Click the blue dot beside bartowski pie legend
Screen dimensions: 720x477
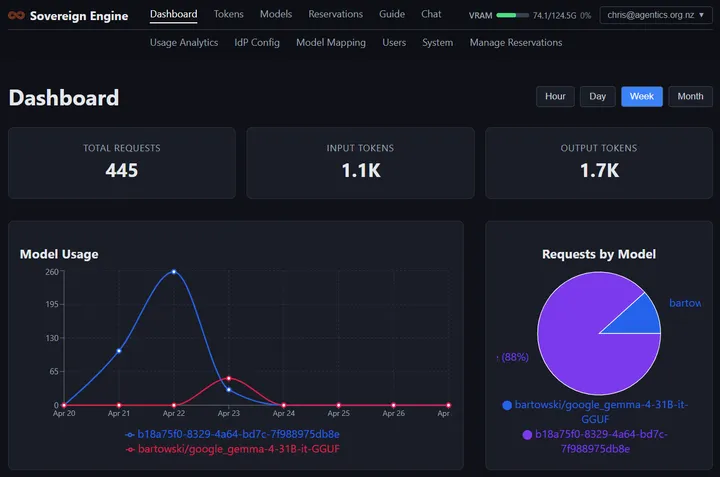[x=507, y=405]
